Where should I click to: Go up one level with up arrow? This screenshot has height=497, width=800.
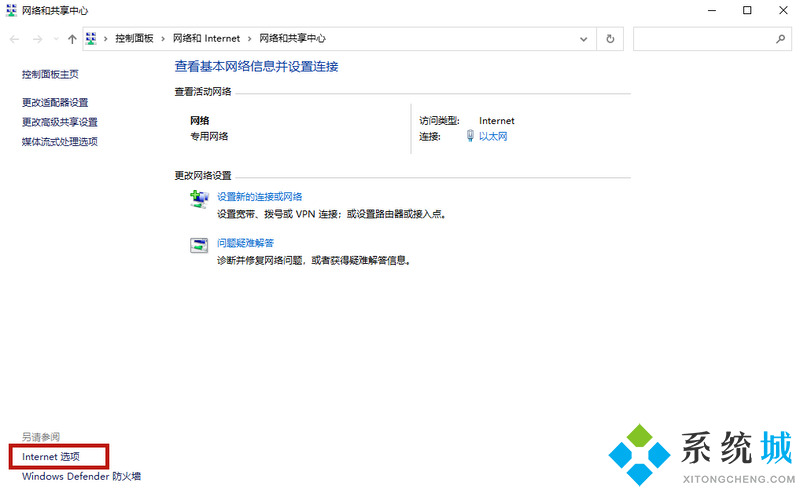[x=72, y=39]
